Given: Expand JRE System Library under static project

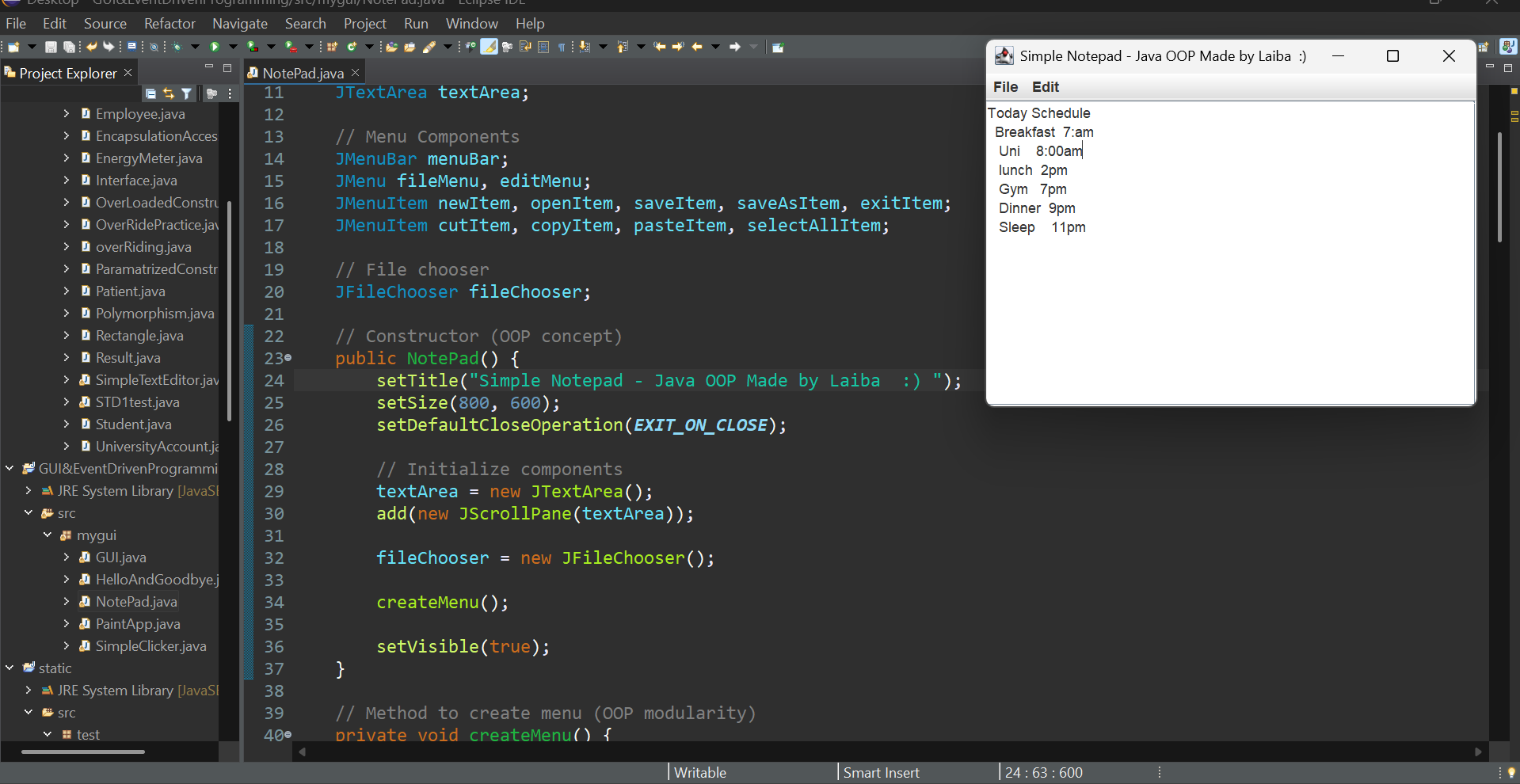Looking at the screenshot, I should 29,690.
